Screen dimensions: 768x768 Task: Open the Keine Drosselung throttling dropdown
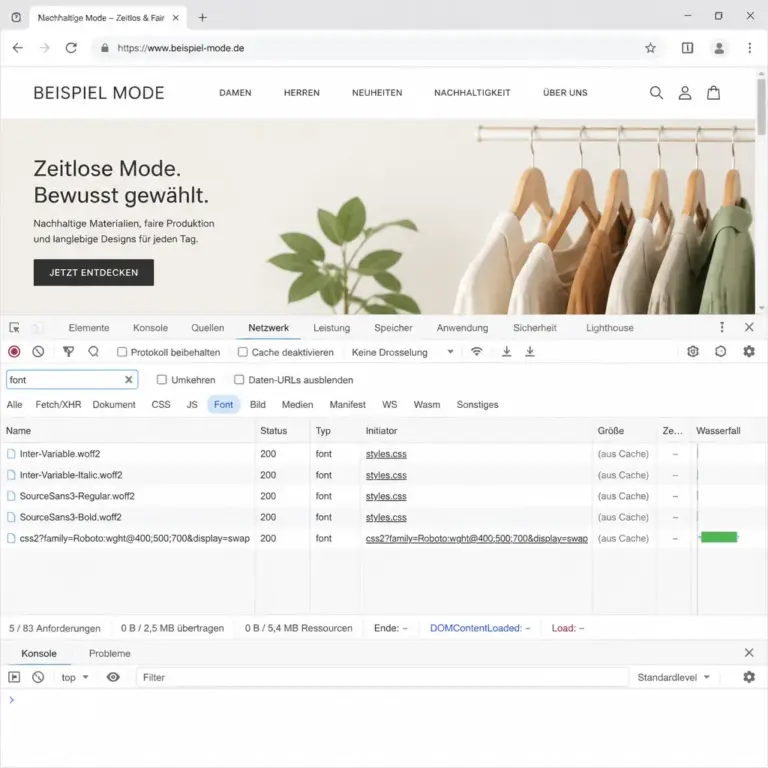pyautogui.click(x=403, y=352)
